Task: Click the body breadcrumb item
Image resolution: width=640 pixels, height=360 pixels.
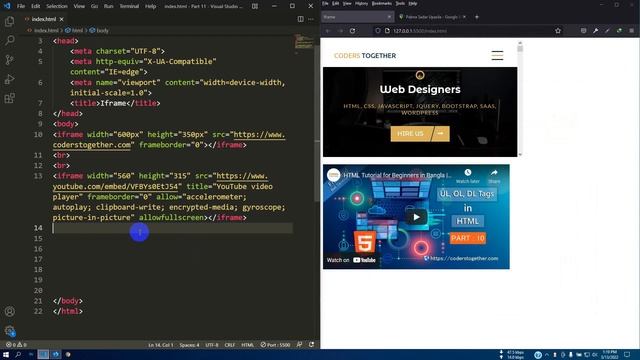Action: [x=99, y=30]
